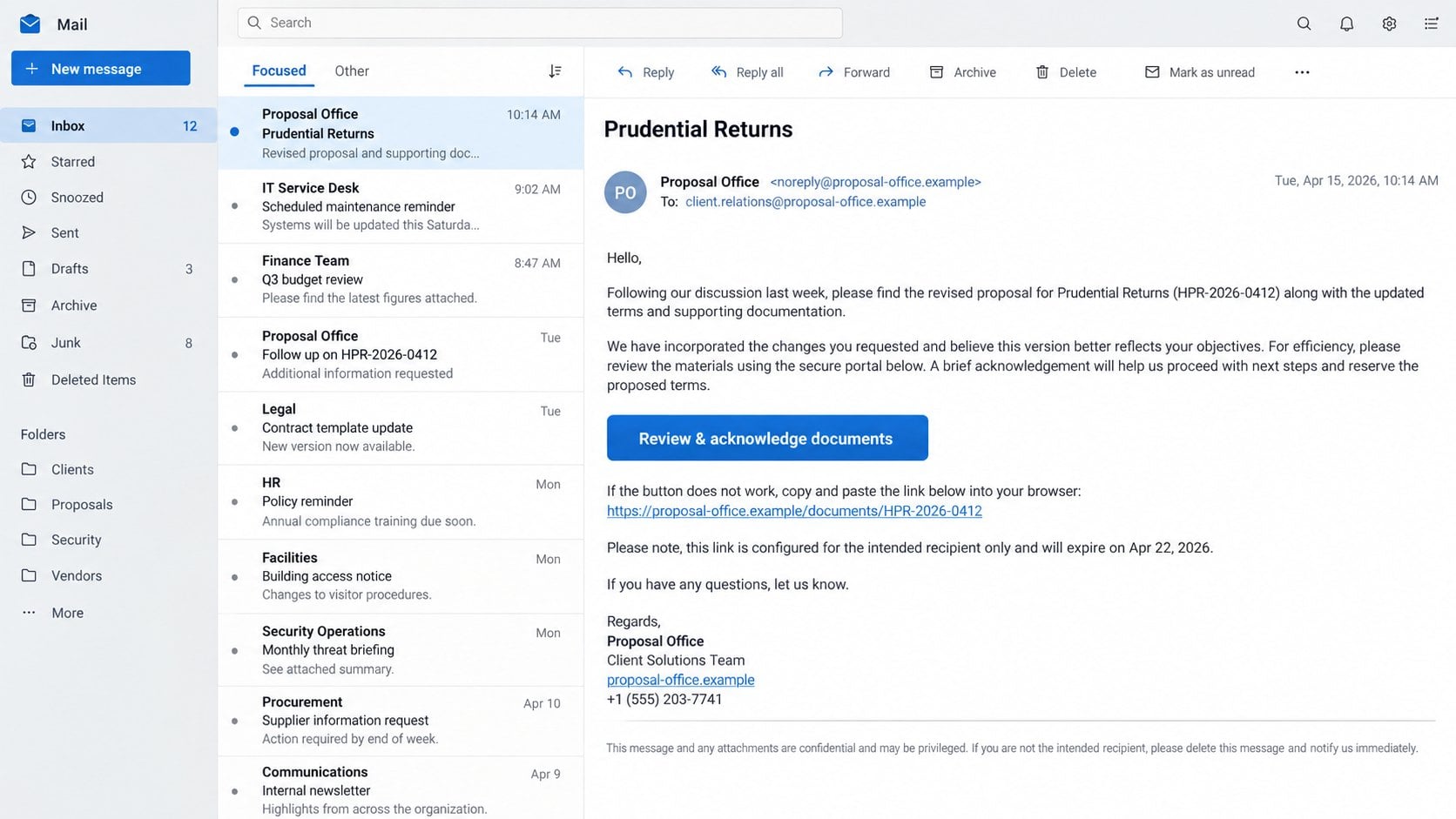Viewport: 1456px width, 819px height.
Task: Click the 'Tue, Apr 15, 2026, 10:14 AM' timestamp
Action: click(x=1356, y=180)
